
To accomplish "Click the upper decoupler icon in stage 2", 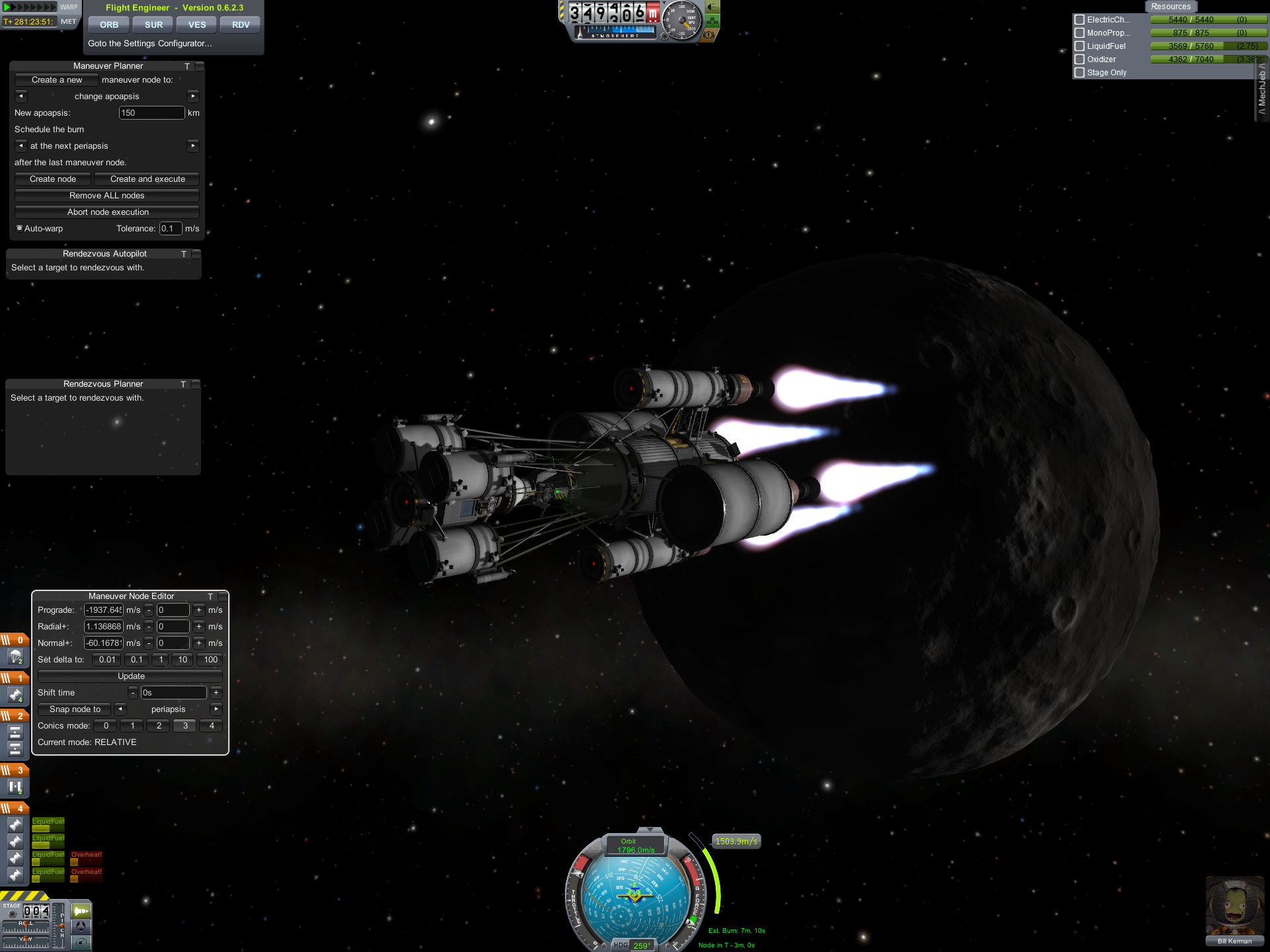I will pyautogui.click(x=15, y=733).
